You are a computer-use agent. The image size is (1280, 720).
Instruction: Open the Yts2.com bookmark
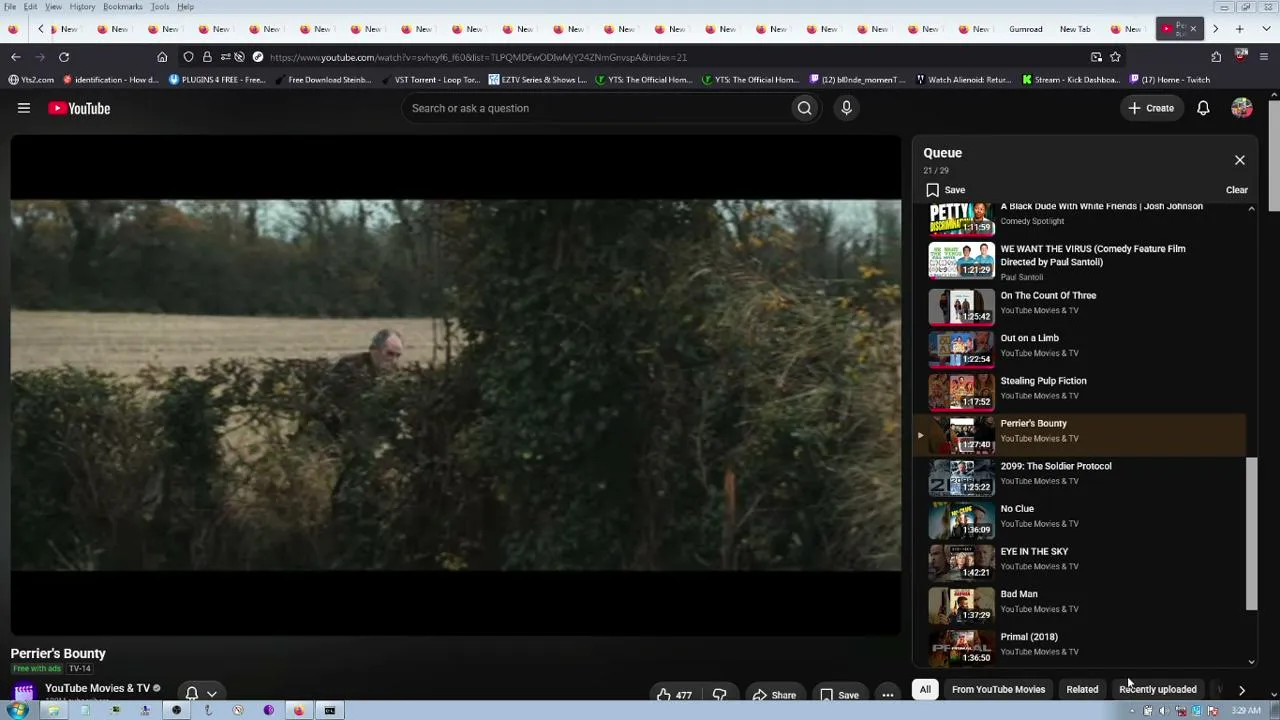[x=31, y=80]
